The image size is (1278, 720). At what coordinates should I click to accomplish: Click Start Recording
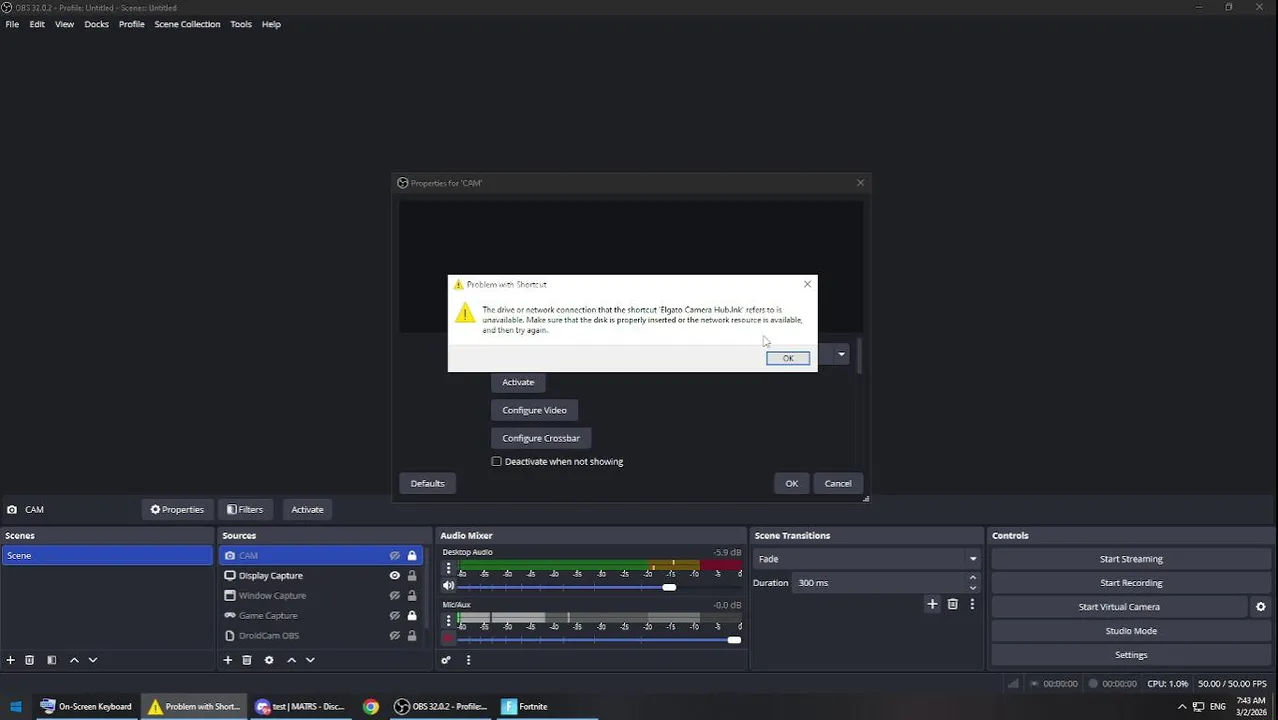[1131, 583]
